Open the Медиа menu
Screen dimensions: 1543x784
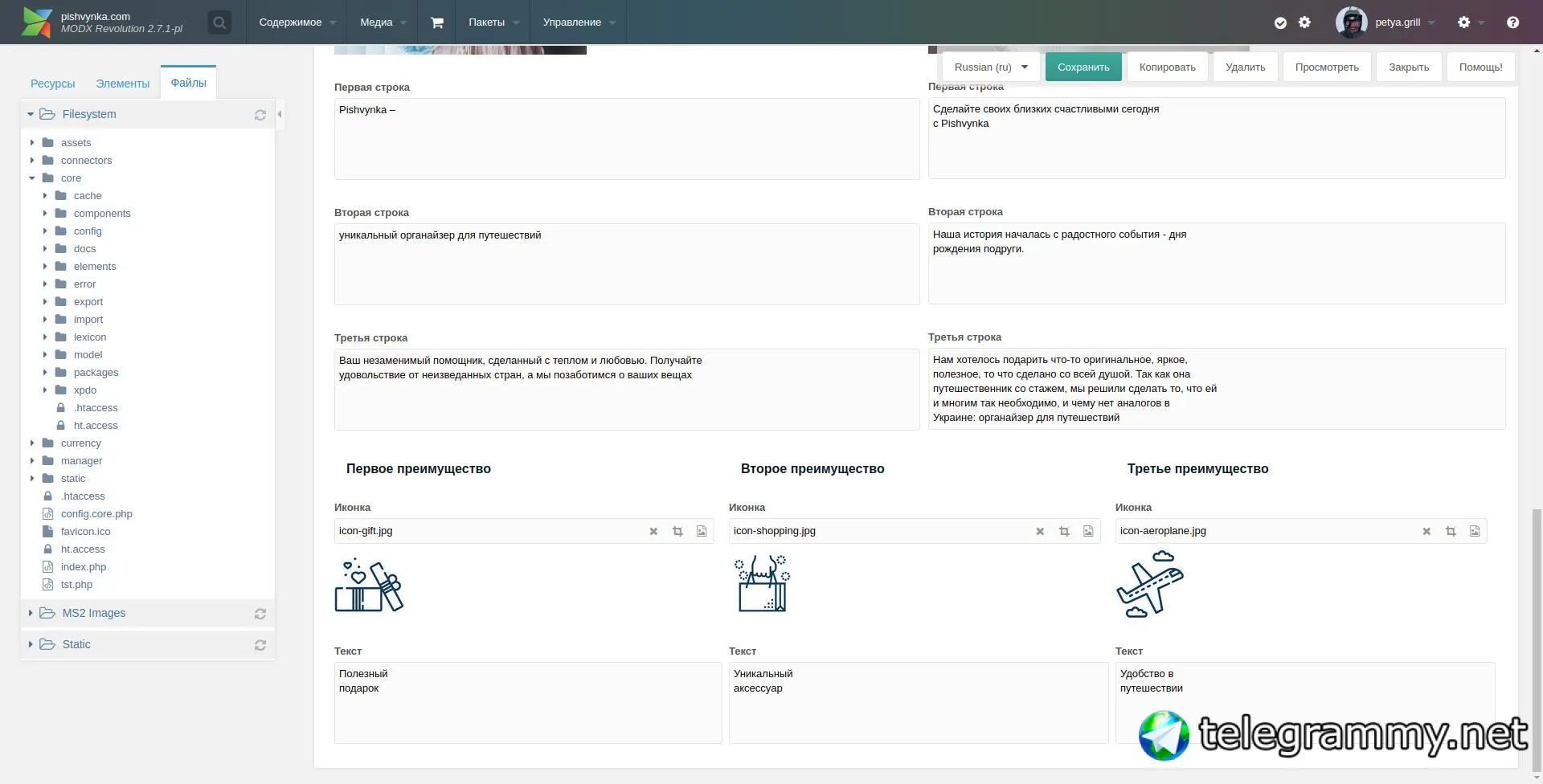point(383,22)
